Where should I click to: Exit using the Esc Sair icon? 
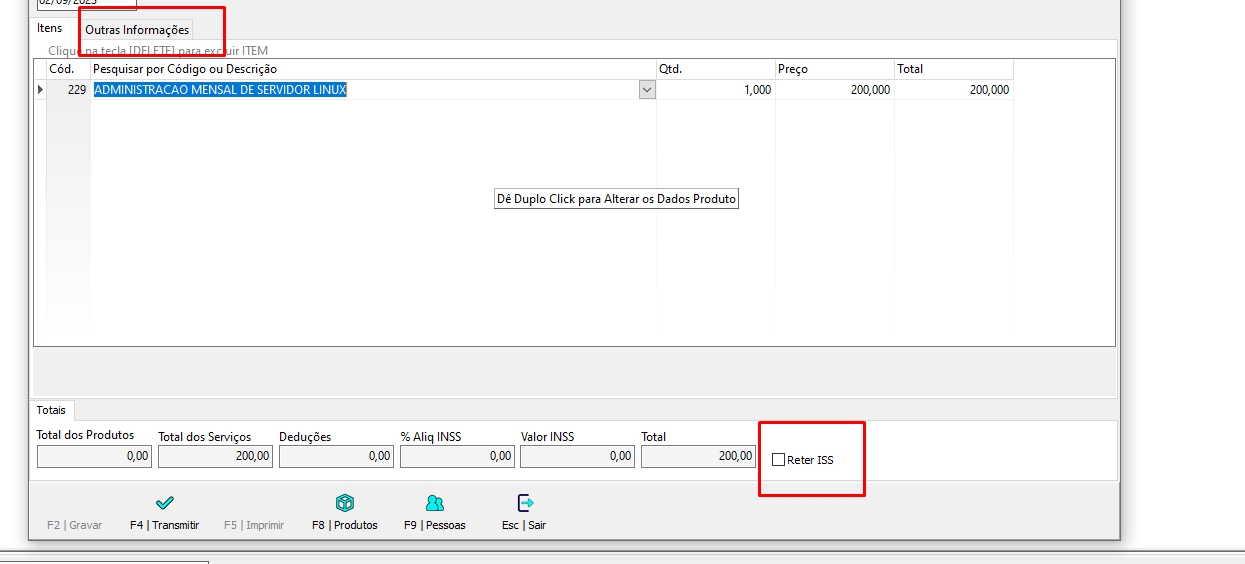click(524, 503)
